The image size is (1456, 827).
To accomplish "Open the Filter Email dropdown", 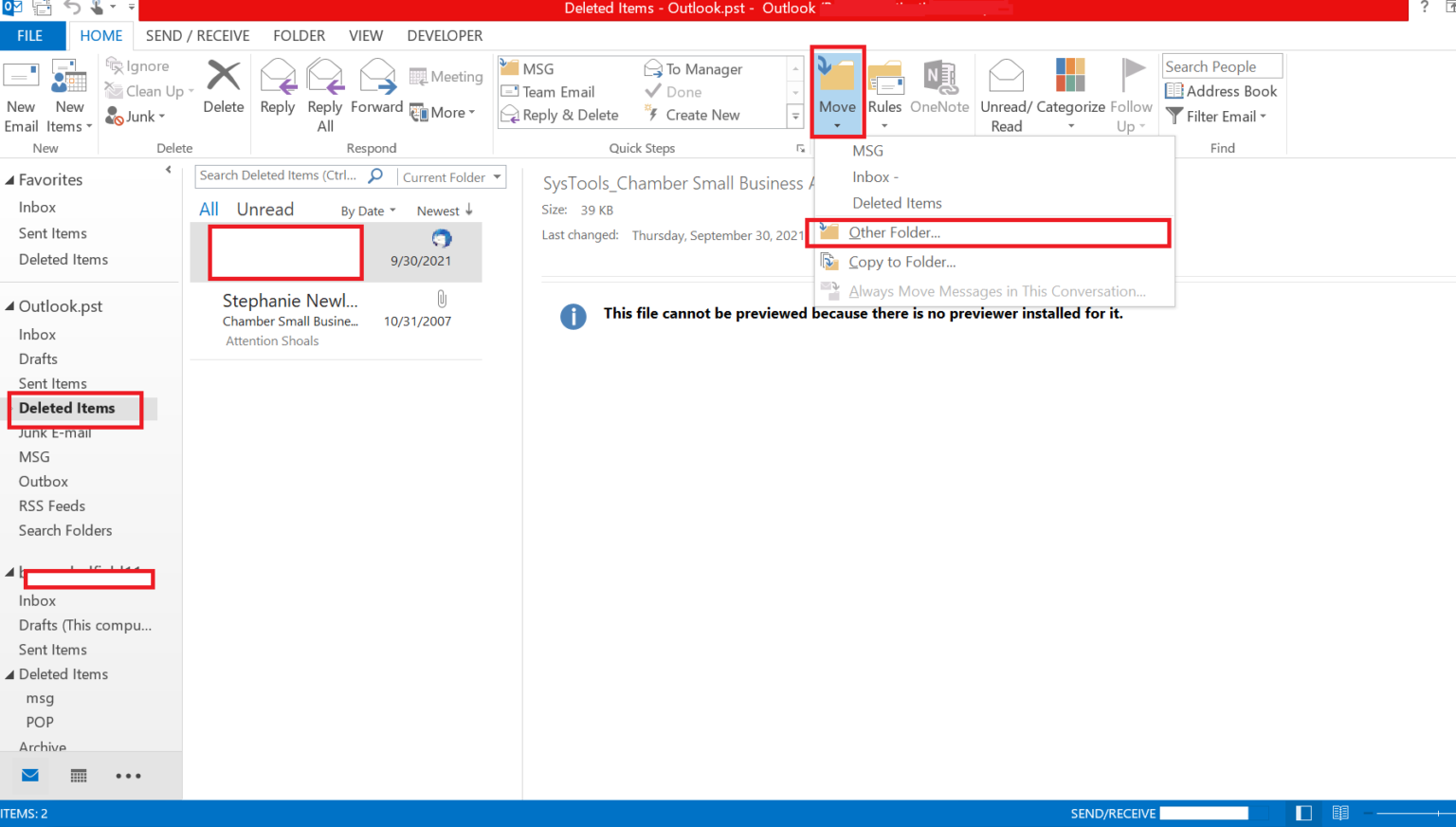I will (x=1216, y=116).
